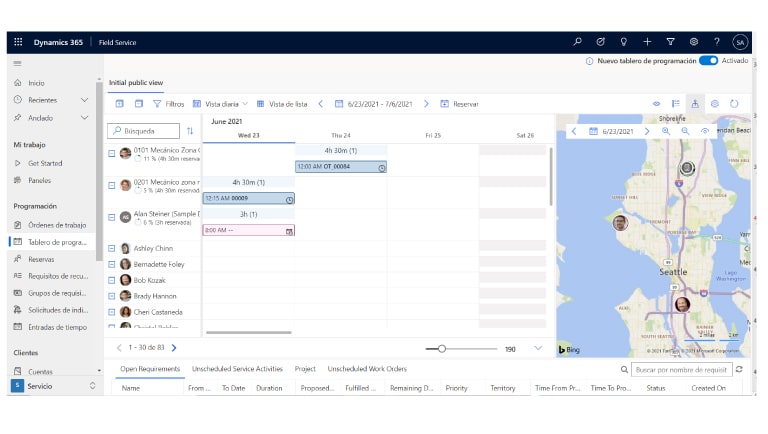The image size is (768, 434).
Task: Open the Dynamics 365 app launcher grid
Action: pos(18,42)
